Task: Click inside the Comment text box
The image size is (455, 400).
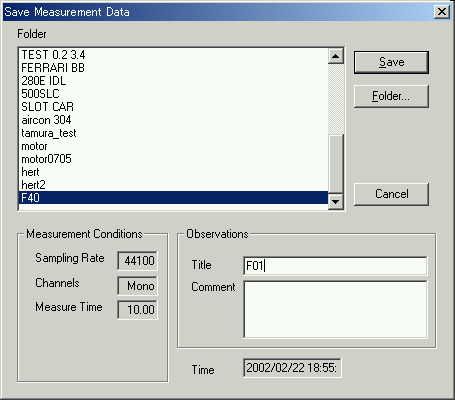Action: pyautogui.click(x=335, y=309)
